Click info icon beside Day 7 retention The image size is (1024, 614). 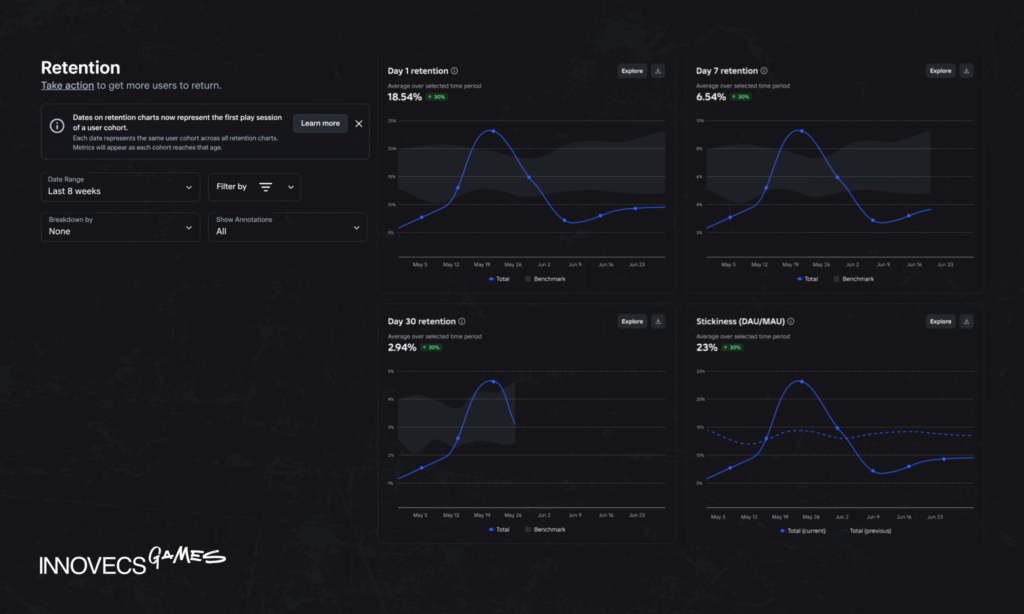point(764,71)
